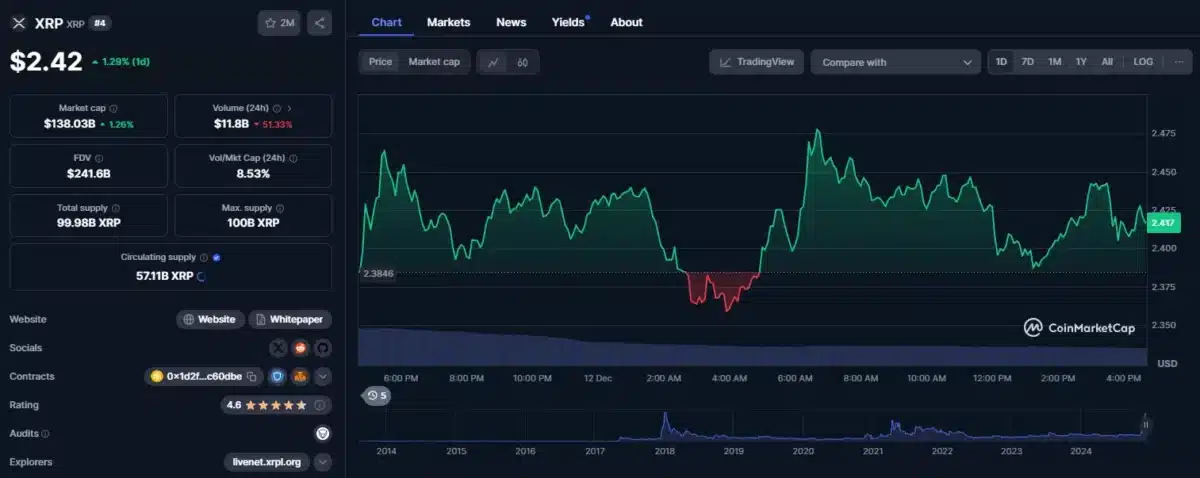The width and height of the screenshot is (1200, 478).
Task: Open Volume (24h) arrow chevron
Action: [x=290, y=108]
